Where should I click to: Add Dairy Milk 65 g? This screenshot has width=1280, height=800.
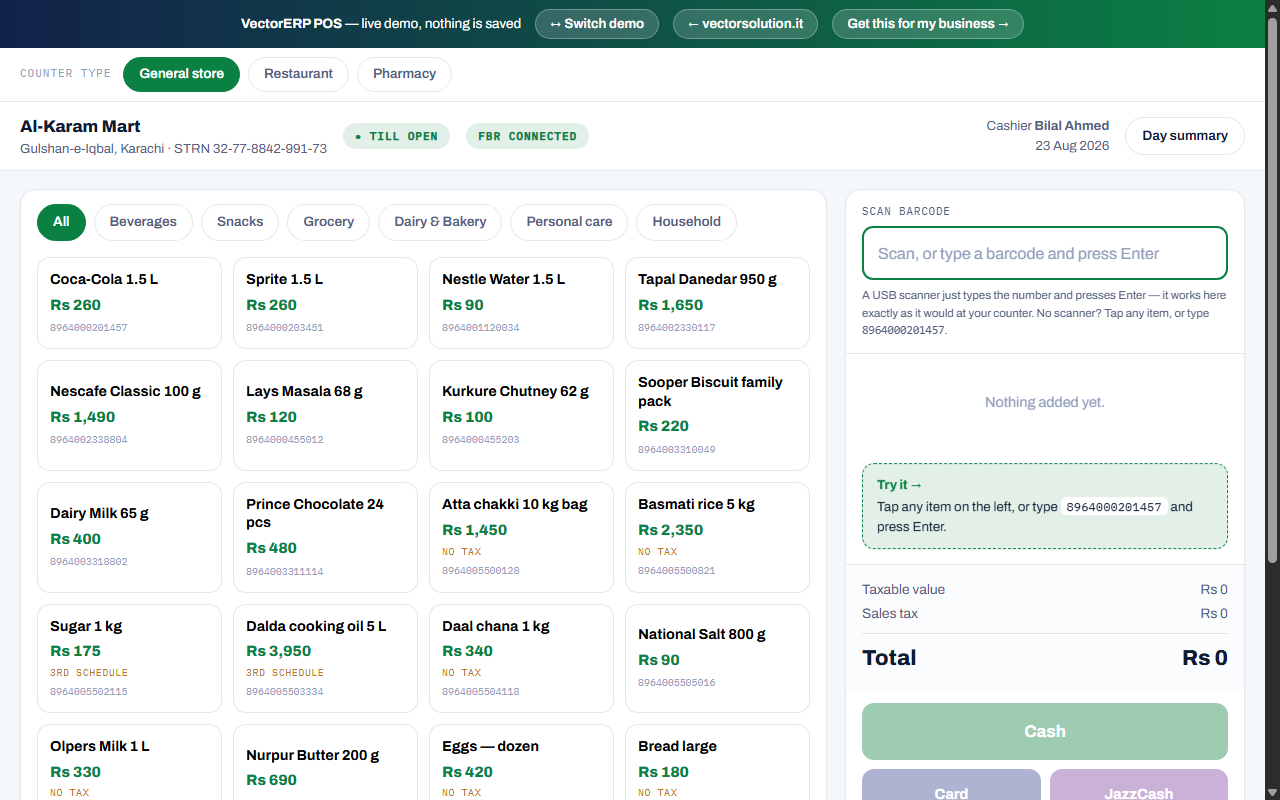click(129, 537)
